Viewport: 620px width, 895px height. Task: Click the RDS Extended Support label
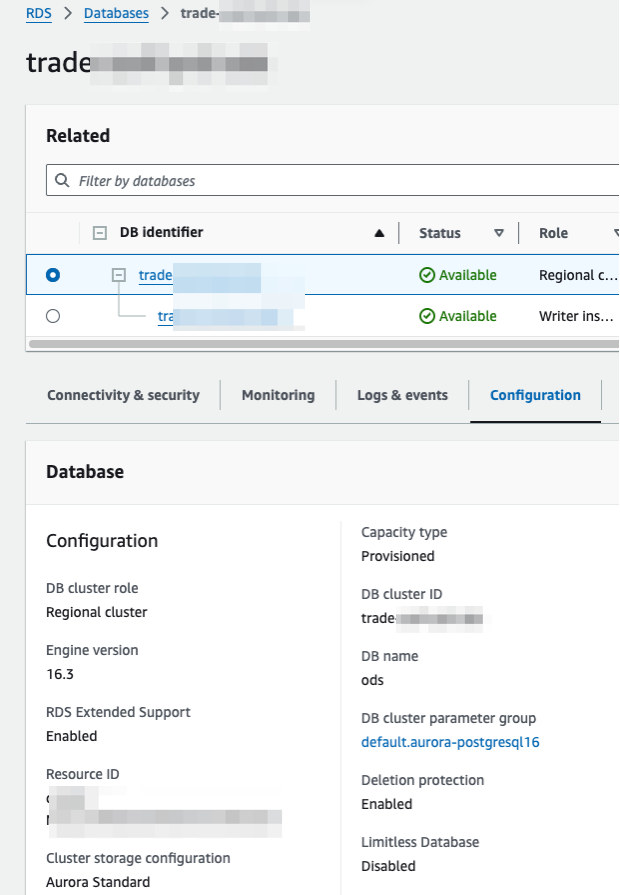point(118,712)
